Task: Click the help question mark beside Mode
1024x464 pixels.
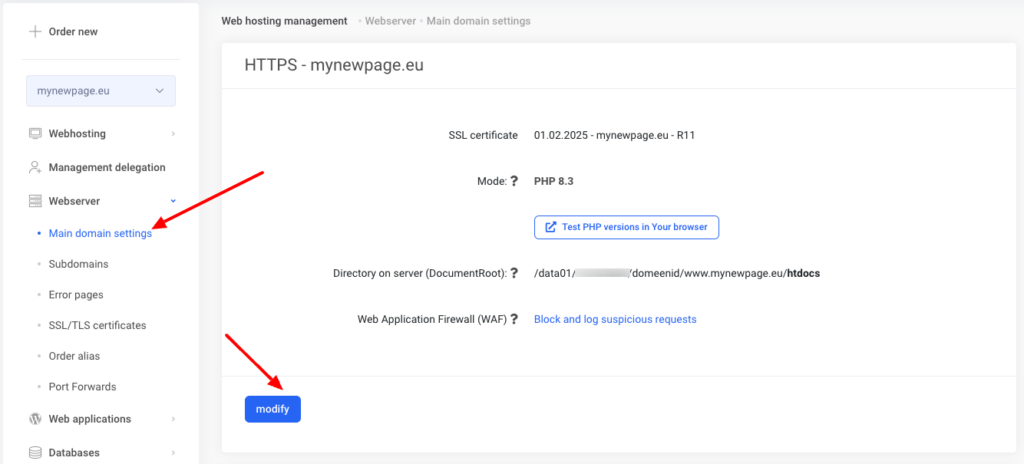Action: [x=514, y=182]
